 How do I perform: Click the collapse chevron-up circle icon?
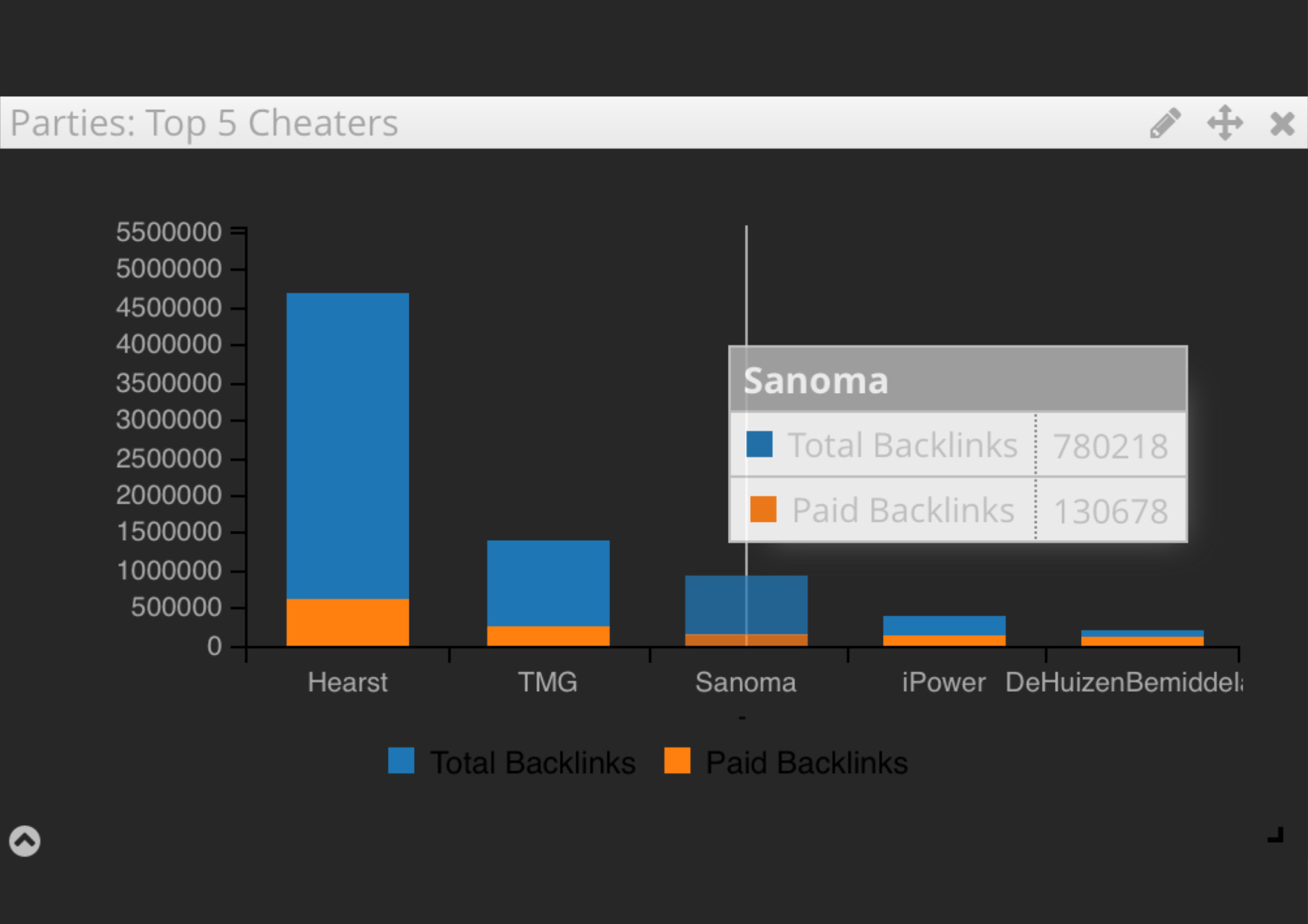tap(25, 841)
